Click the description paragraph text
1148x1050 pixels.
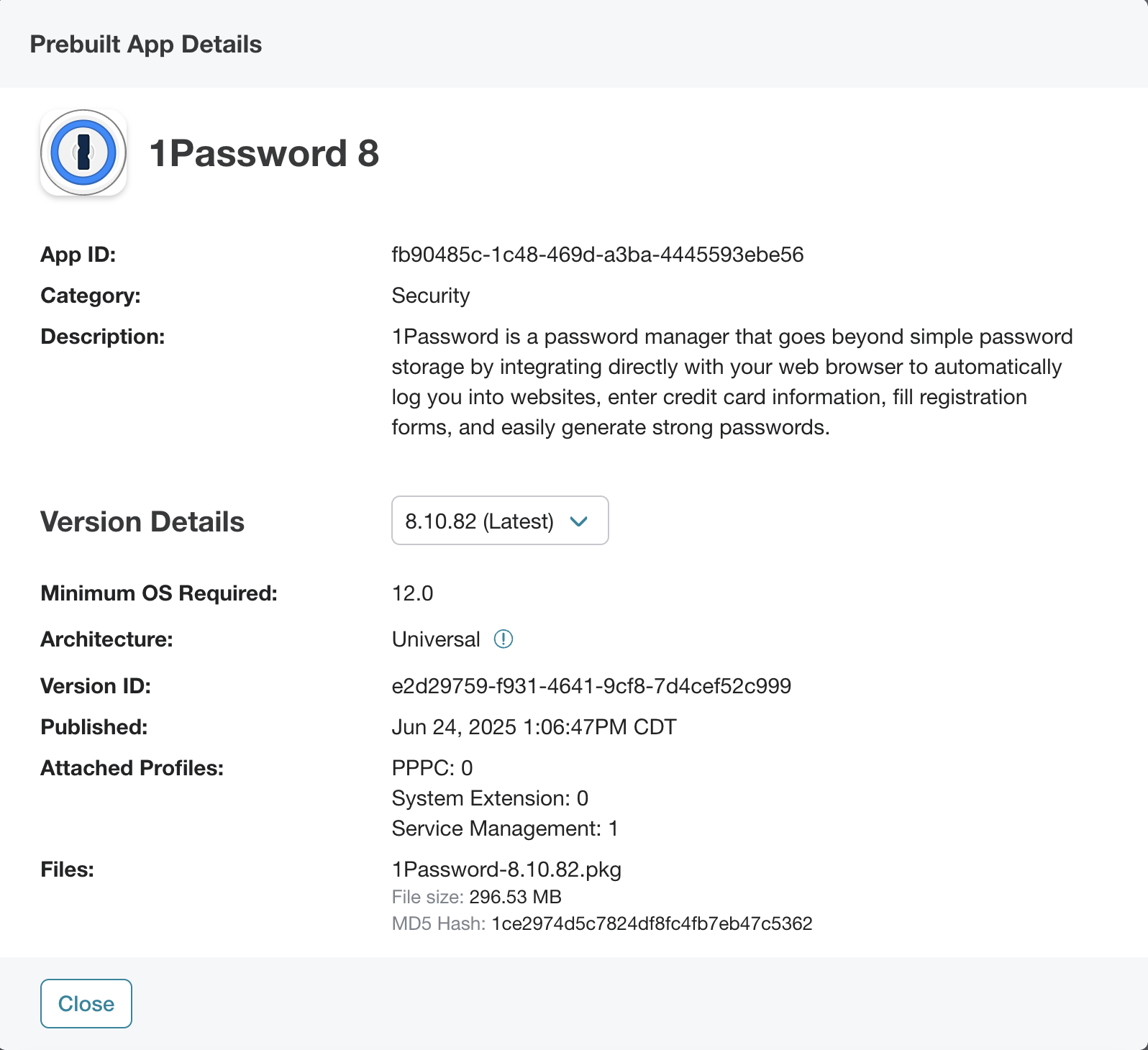(x=732, y=382)
